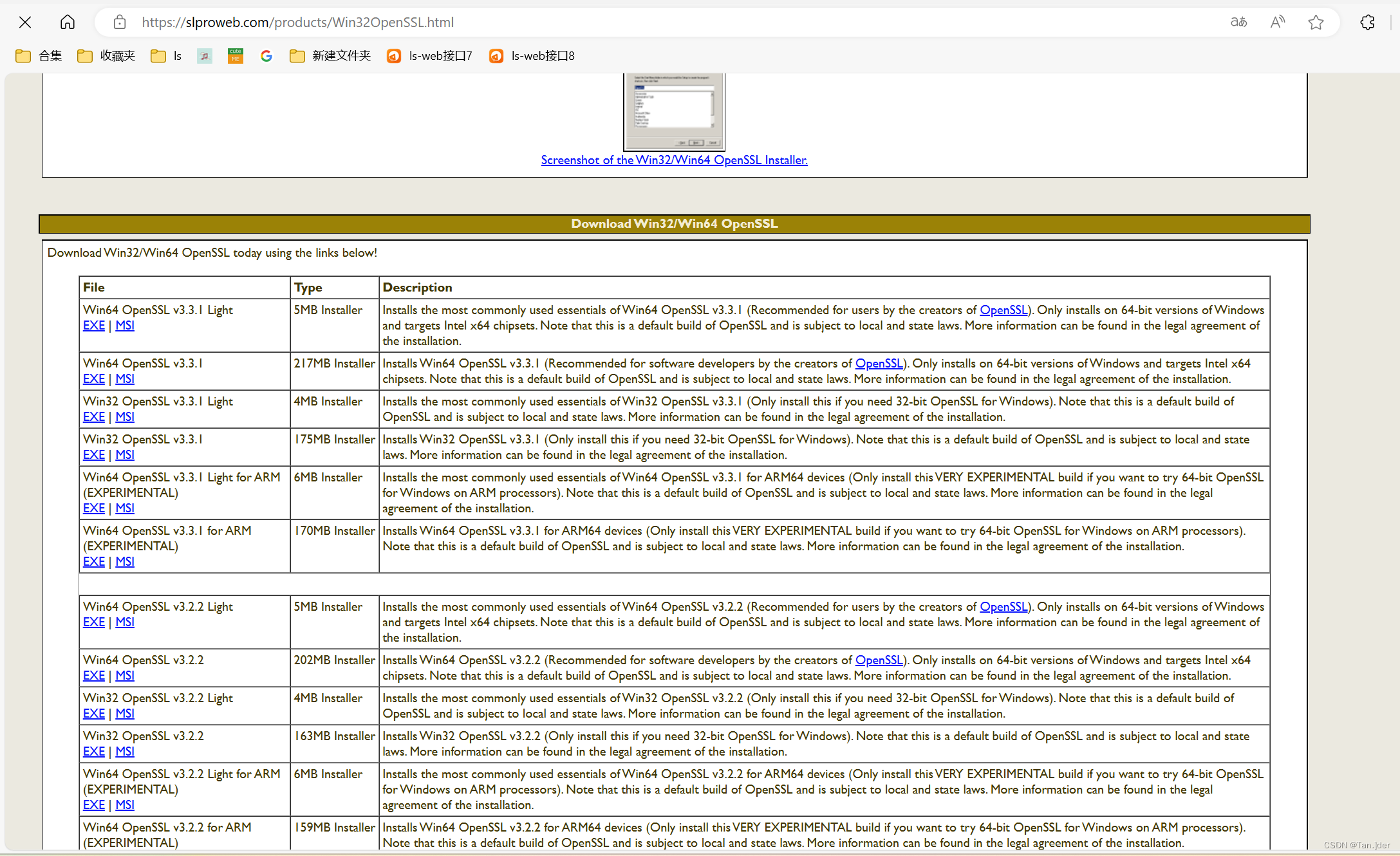
Task: Click the stop loading X icon
Action: [x=25, y=23]
